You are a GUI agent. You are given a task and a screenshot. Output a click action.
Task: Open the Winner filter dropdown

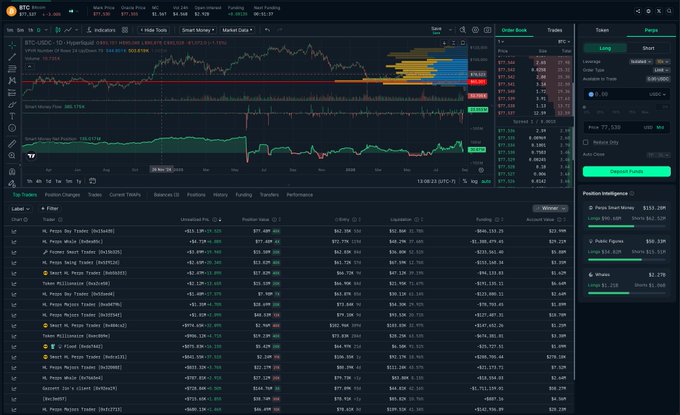pyautogui.click(x=550, y=209)
